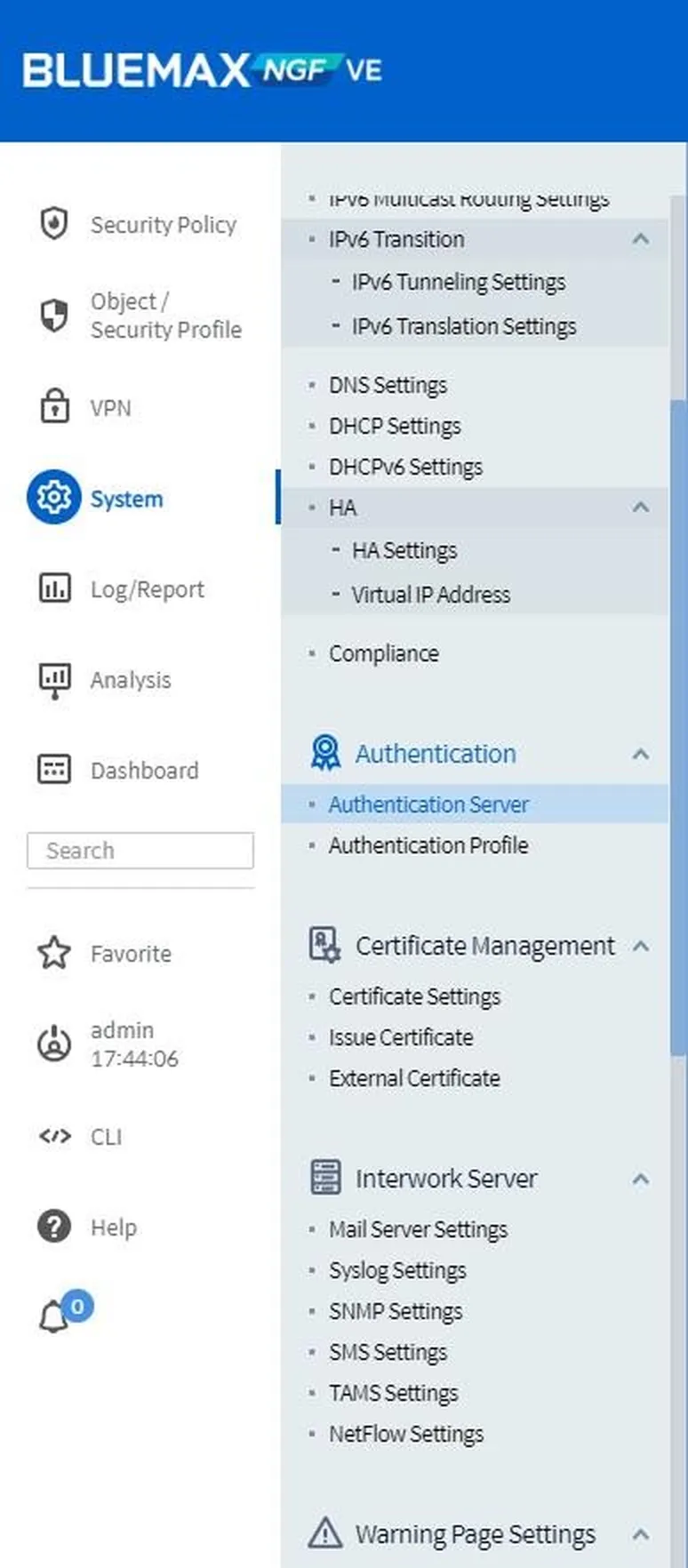Open the VPN padlock icon
688x1568 pixels.
click(54, 407)
